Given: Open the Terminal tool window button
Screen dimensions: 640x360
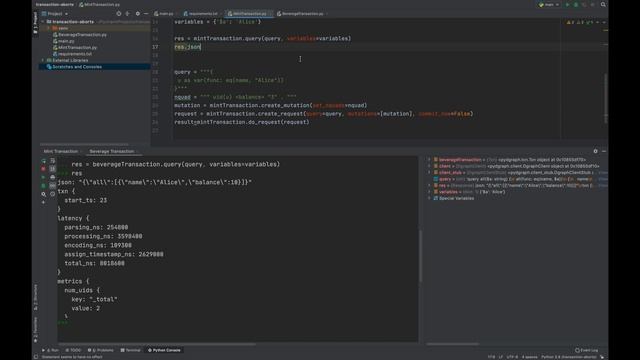Looking at the screenshot, I should 131,350.
